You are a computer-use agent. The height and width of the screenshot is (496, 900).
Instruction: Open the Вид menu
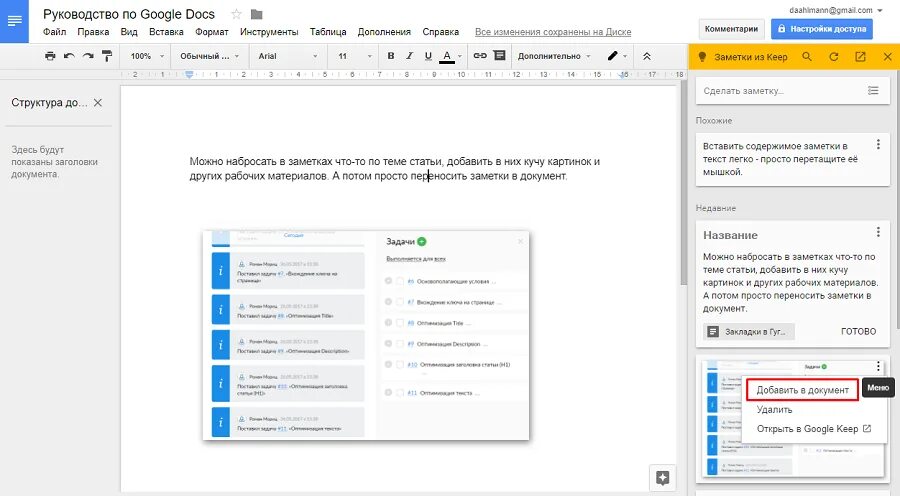coord(129,32)
